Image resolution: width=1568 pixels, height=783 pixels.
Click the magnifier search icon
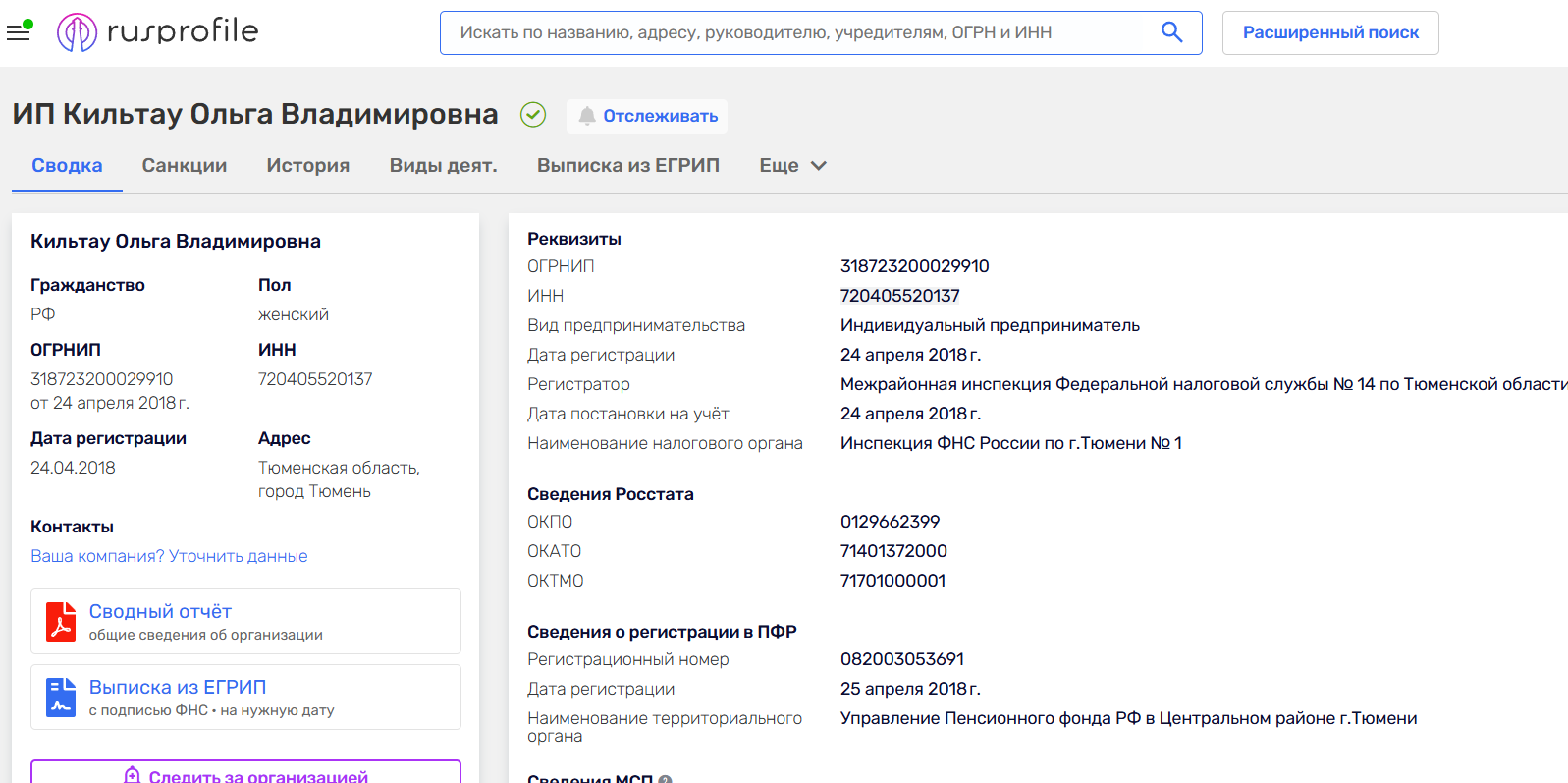(1171, 32)
